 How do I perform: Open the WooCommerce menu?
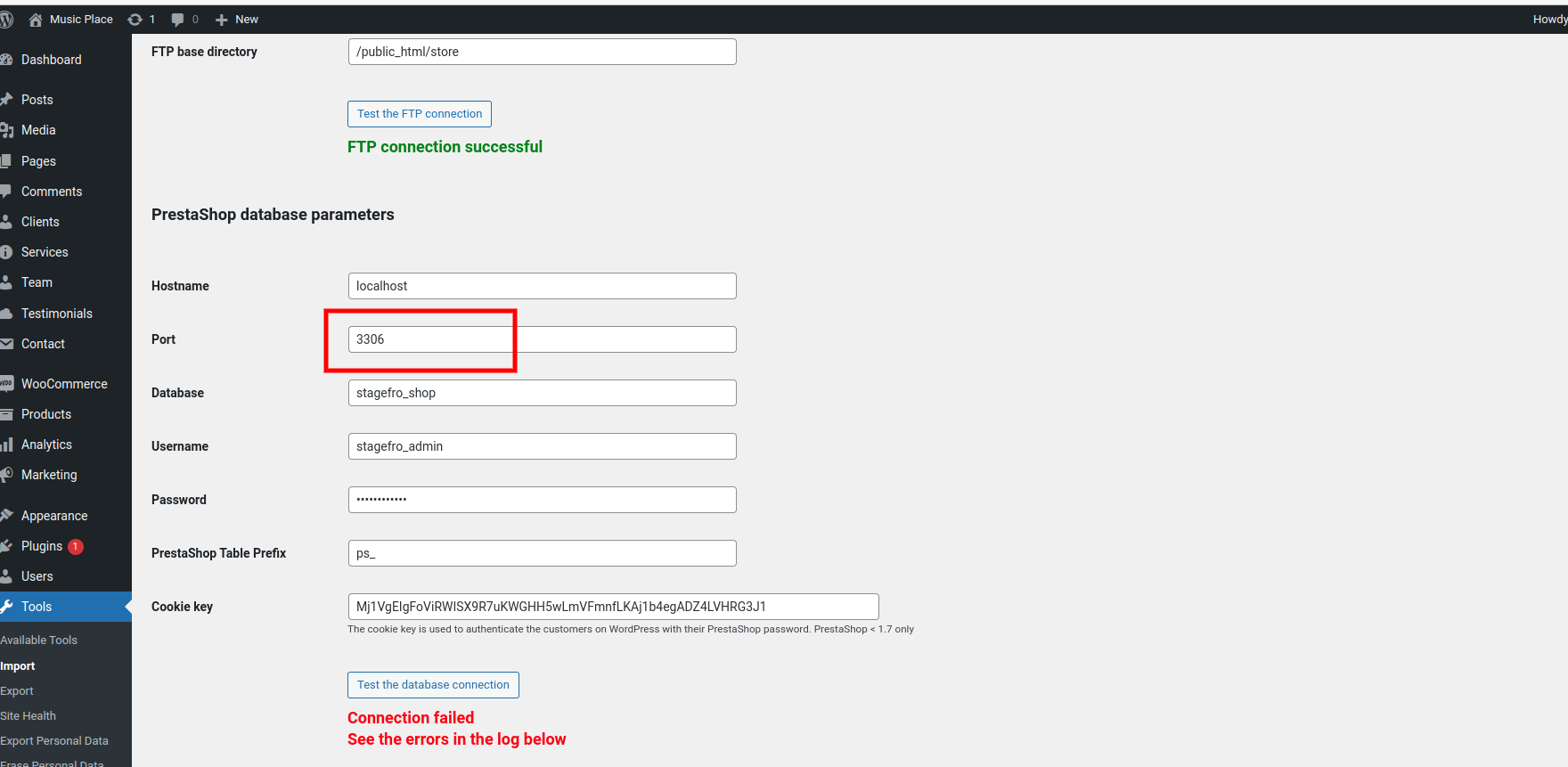64,384
